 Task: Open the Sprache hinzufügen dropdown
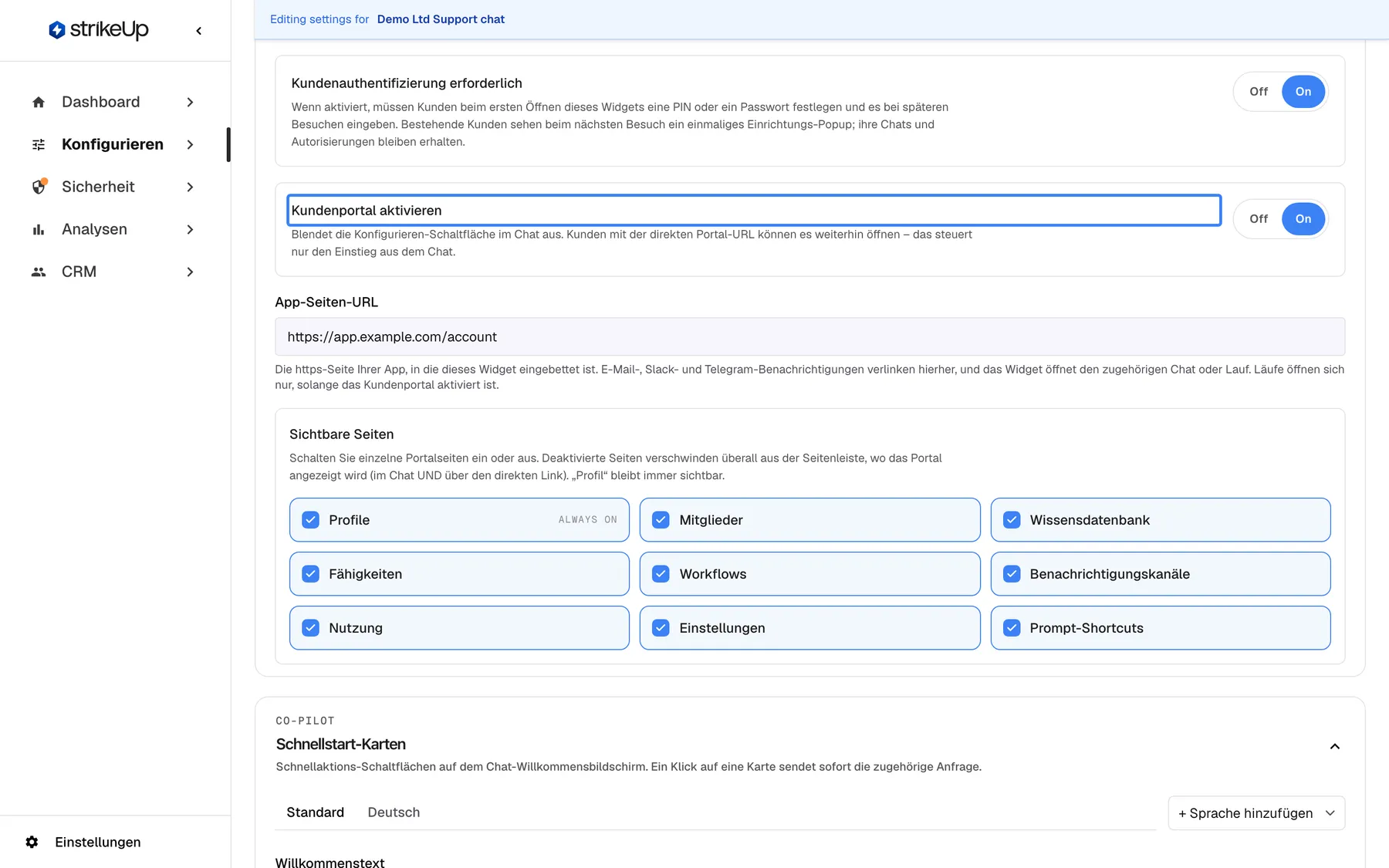(1256, 813)
